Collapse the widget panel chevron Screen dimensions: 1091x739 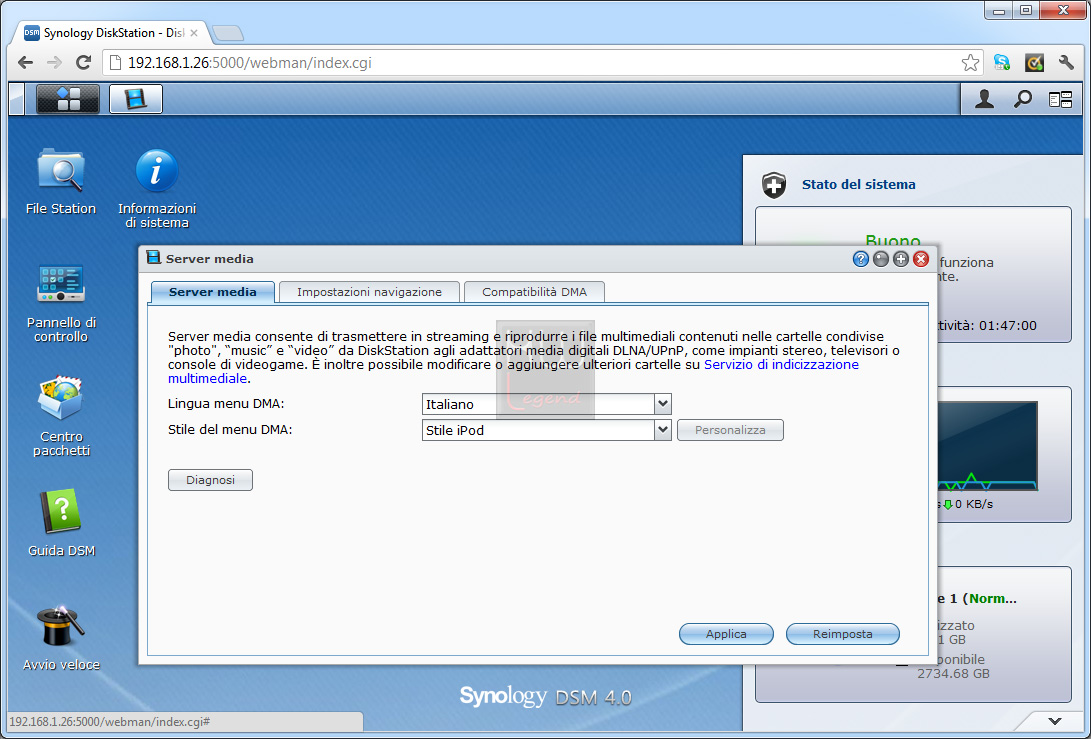click(x=1056, y=722)
